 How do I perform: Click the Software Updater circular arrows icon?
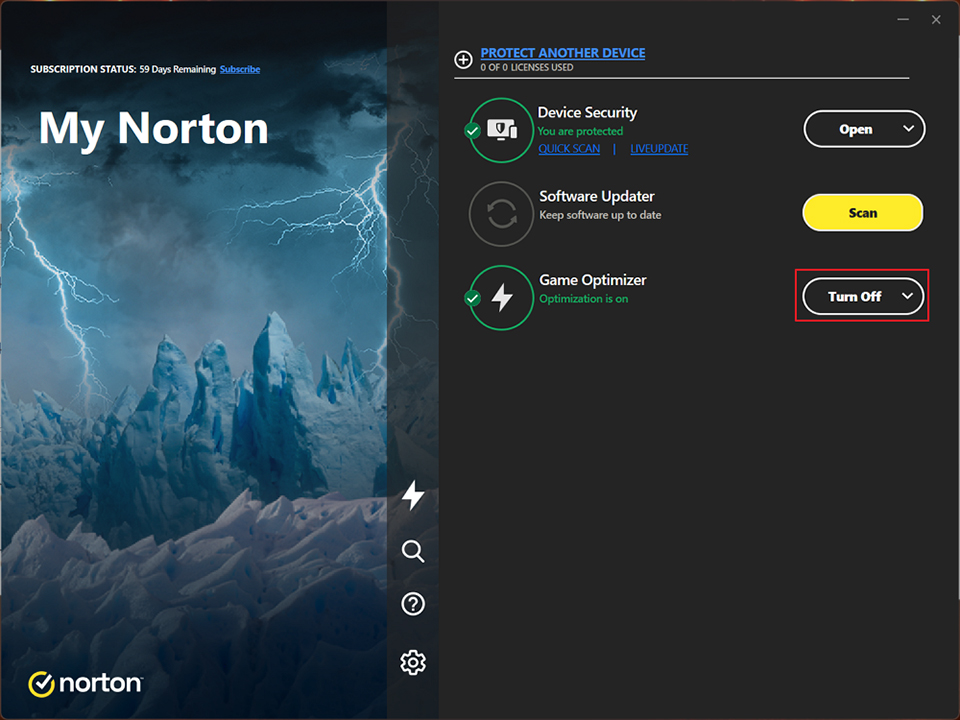tap(501, 214)
